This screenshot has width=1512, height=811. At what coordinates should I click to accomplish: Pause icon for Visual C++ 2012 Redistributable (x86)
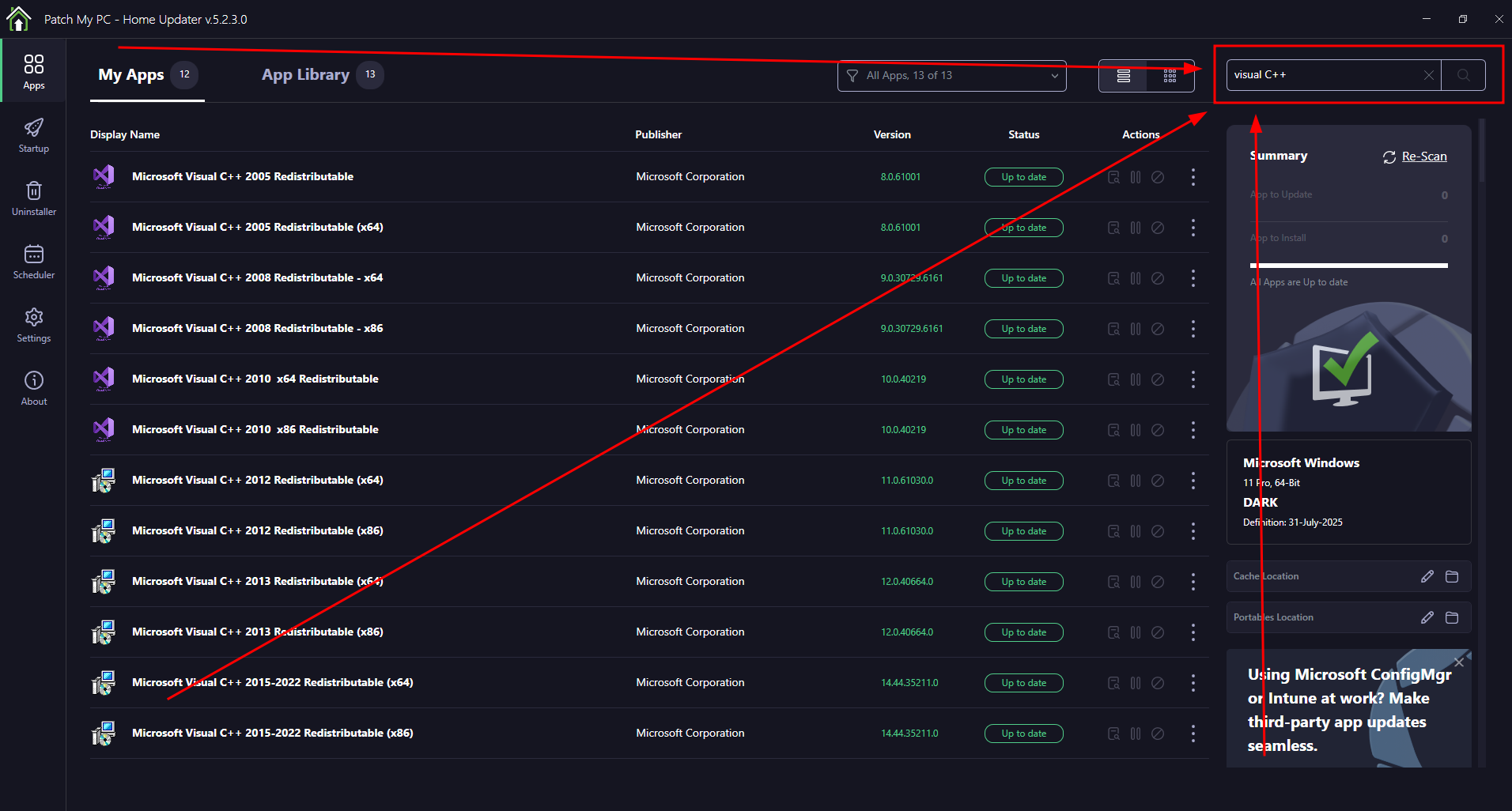[1136, 531]
